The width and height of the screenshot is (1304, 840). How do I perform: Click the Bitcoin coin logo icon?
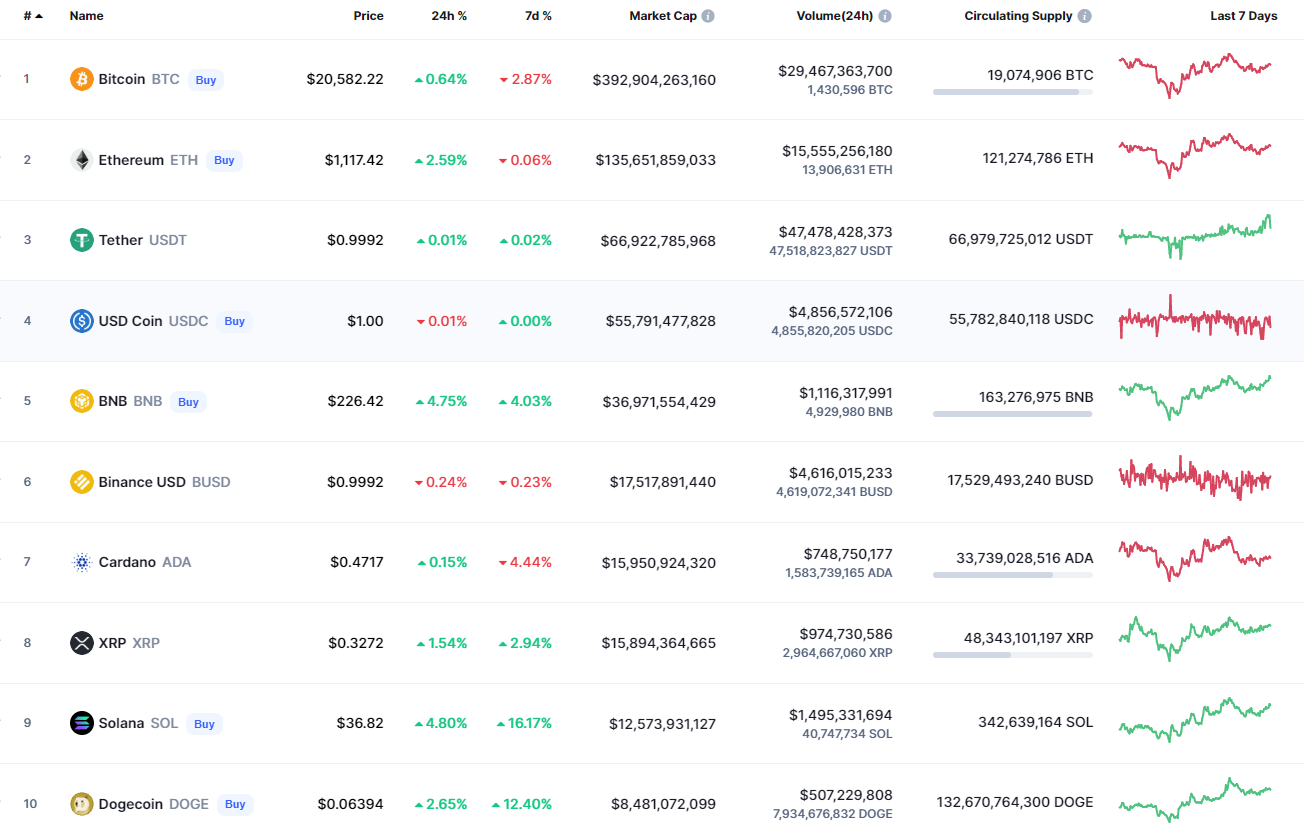point(82,79)
